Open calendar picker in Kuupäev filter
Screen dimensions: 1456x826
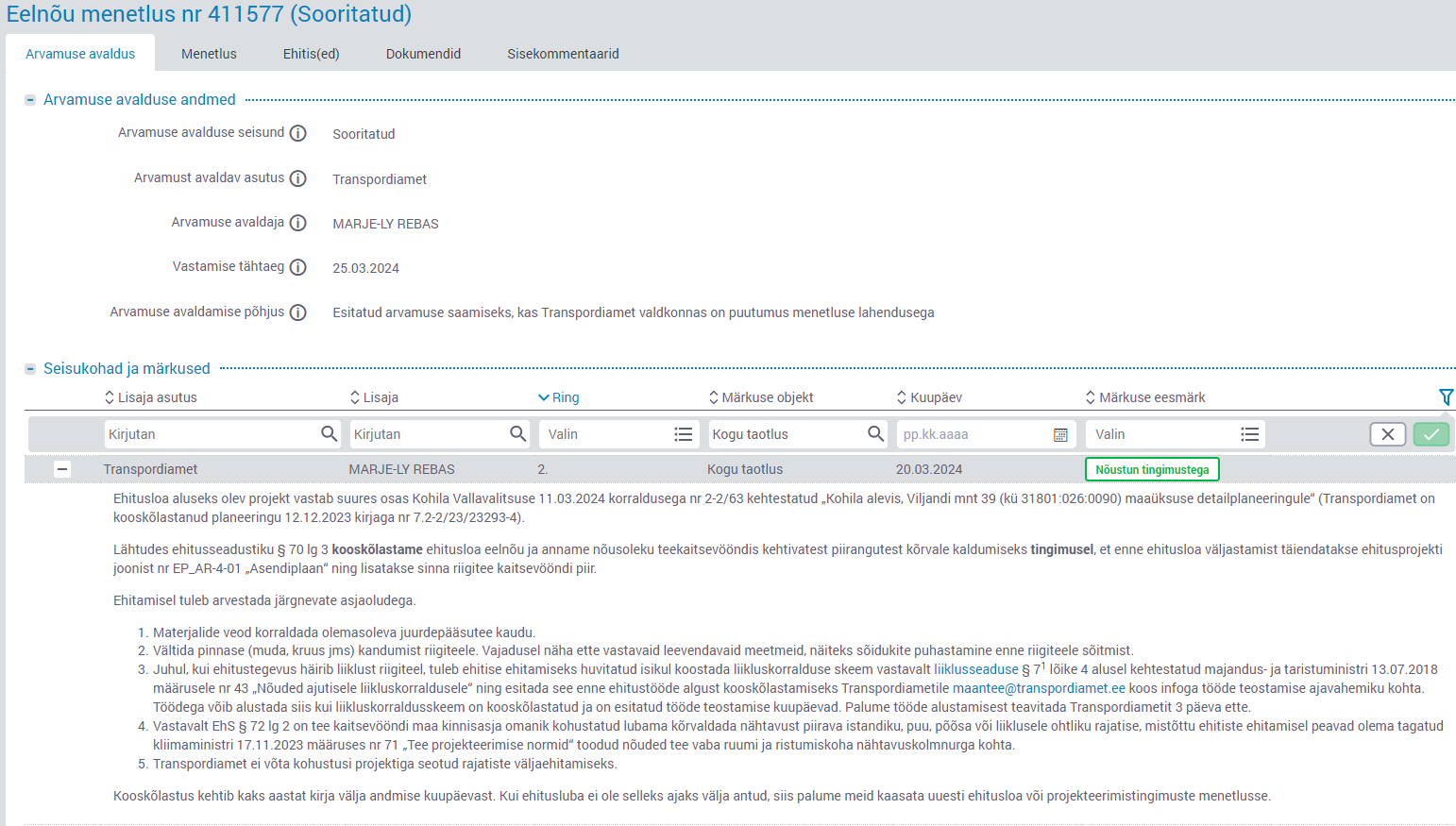(x=1060, y=434)
